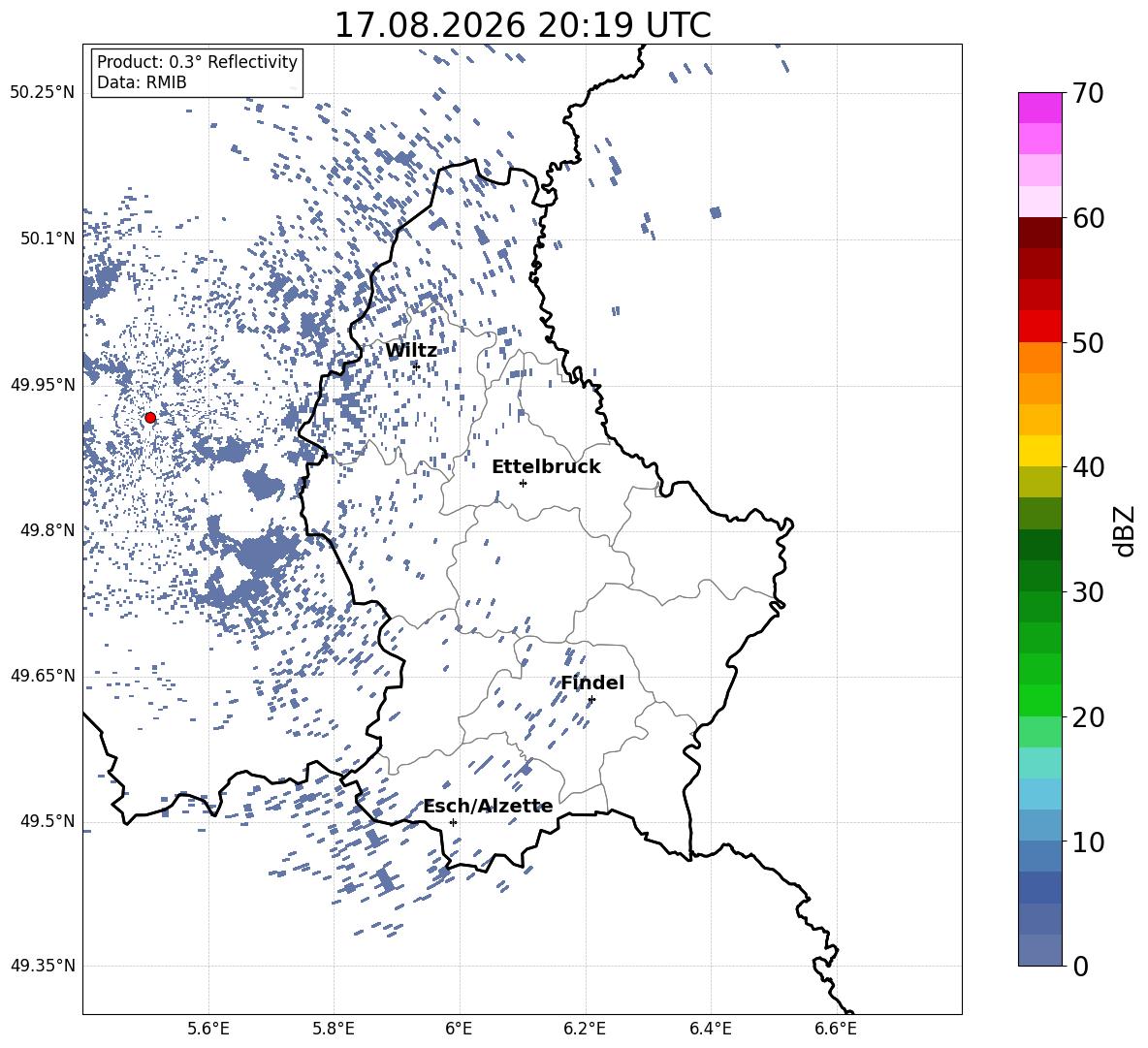Click the Product 0.3° Reflectivity info box
Screen dimensions: 1148x1048
(x=197, y=72)
